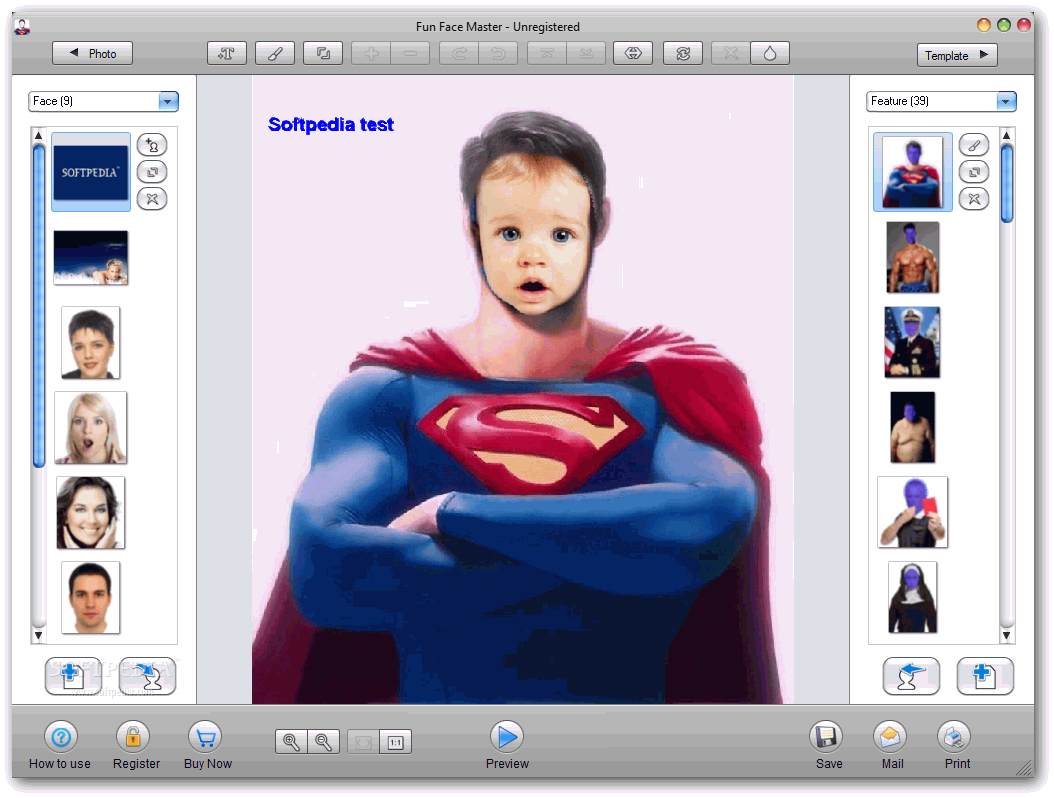1054x798 pixels.
Task: Click the copy layers toolbar icon
Action: click(x=323, y=53)
